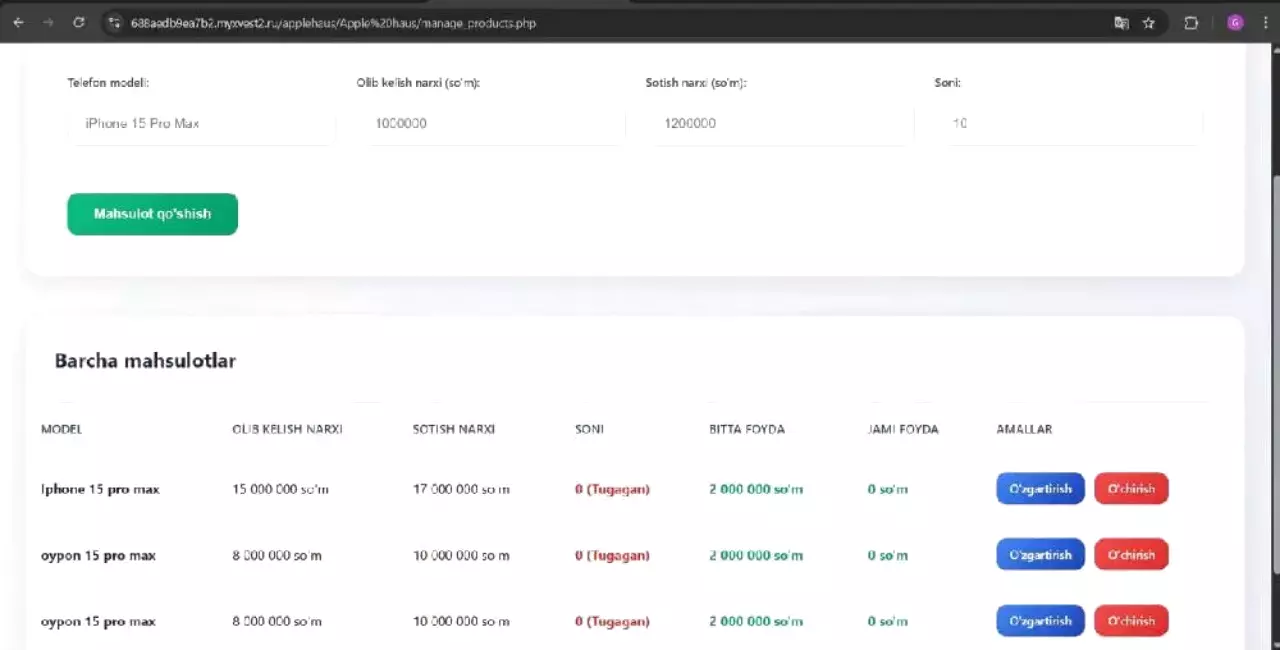Click the browser back arrow
Image resolution: width=1280 pixels, height=650 pixels.
pos(18,22)
